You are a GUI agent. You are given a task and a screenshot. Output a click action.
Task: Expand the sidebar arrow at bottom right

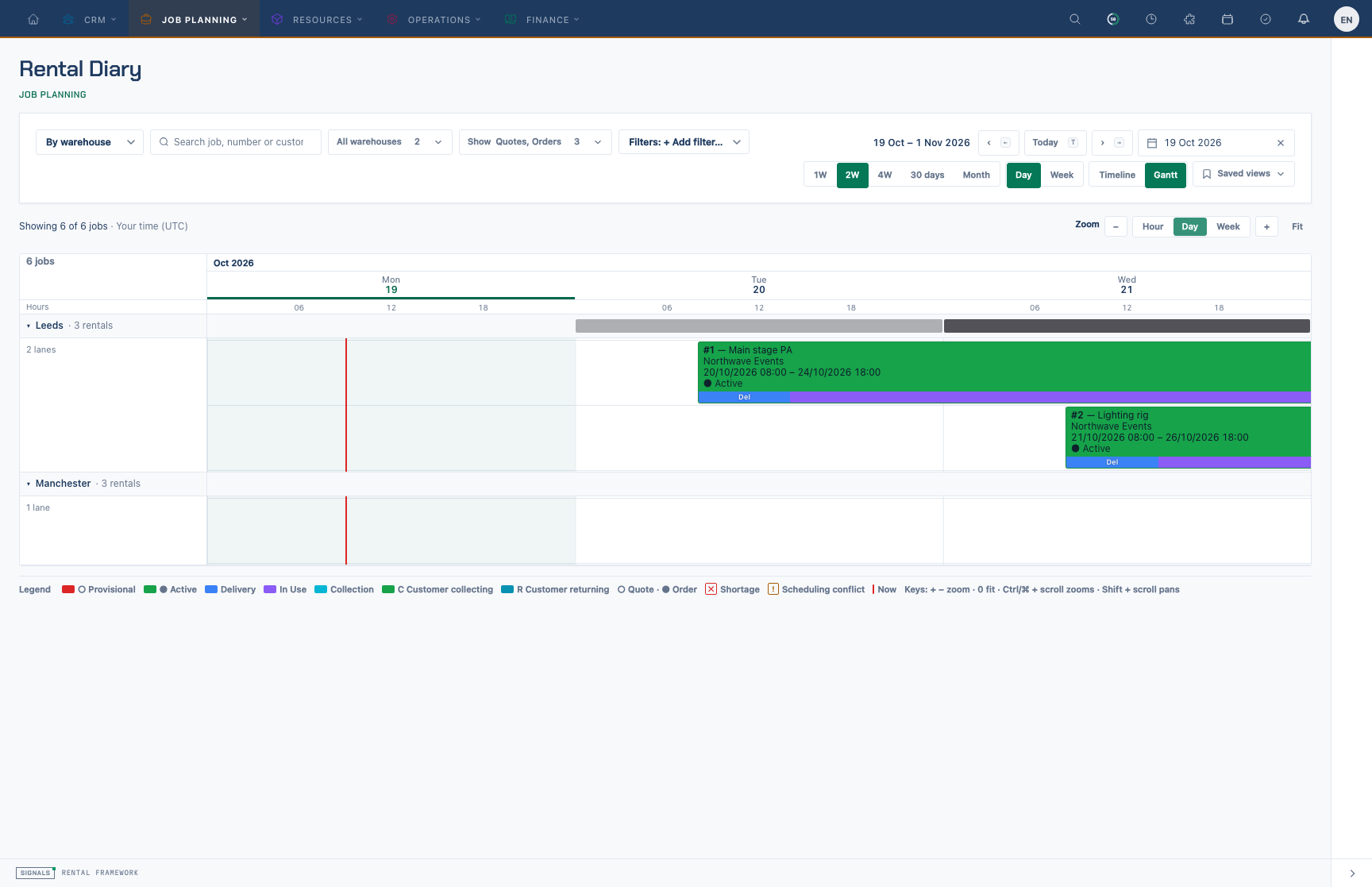pos(1352,874)
